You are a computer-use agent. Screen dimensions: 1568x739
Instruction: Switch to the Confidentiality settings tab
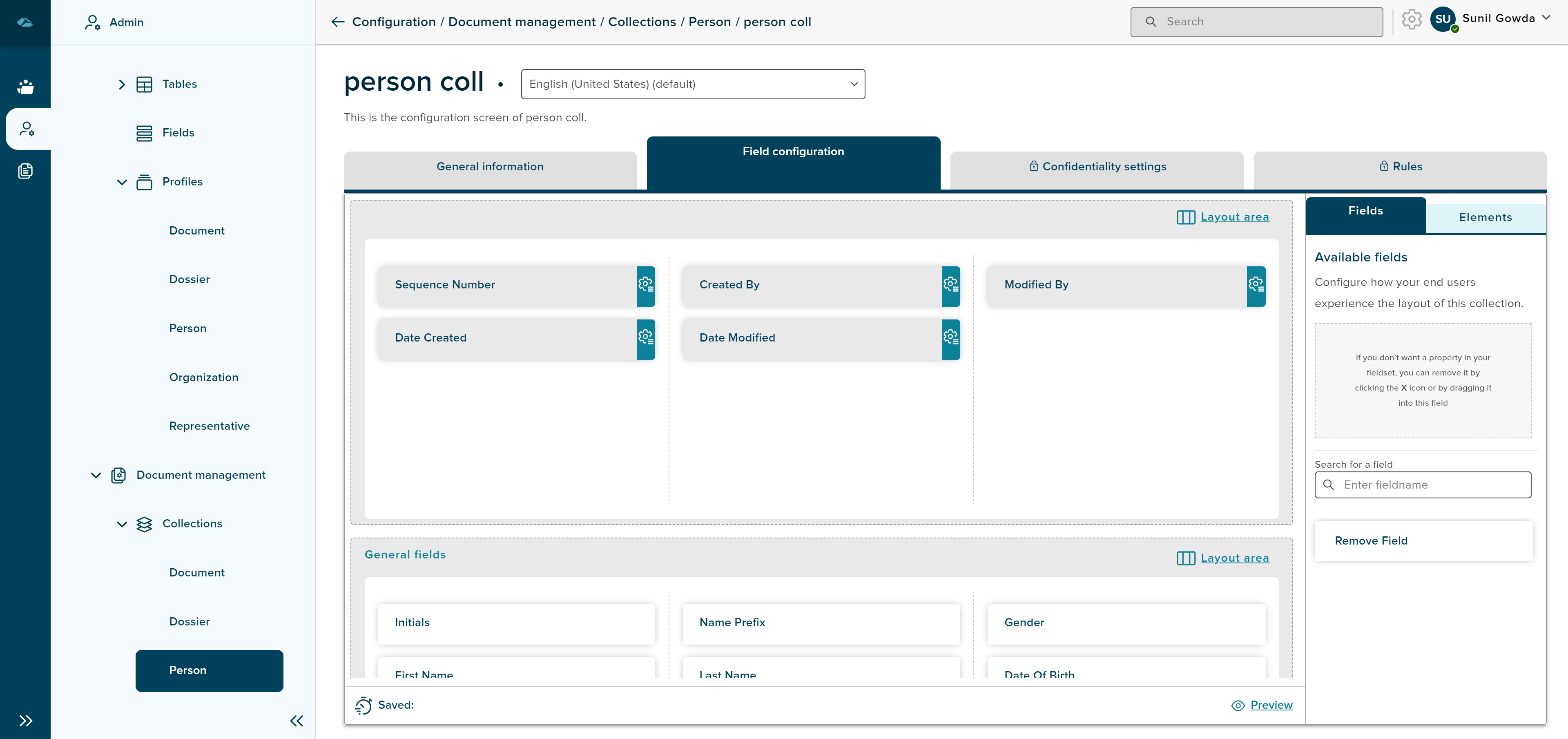pyautogui.click(x=1096, y=167)
